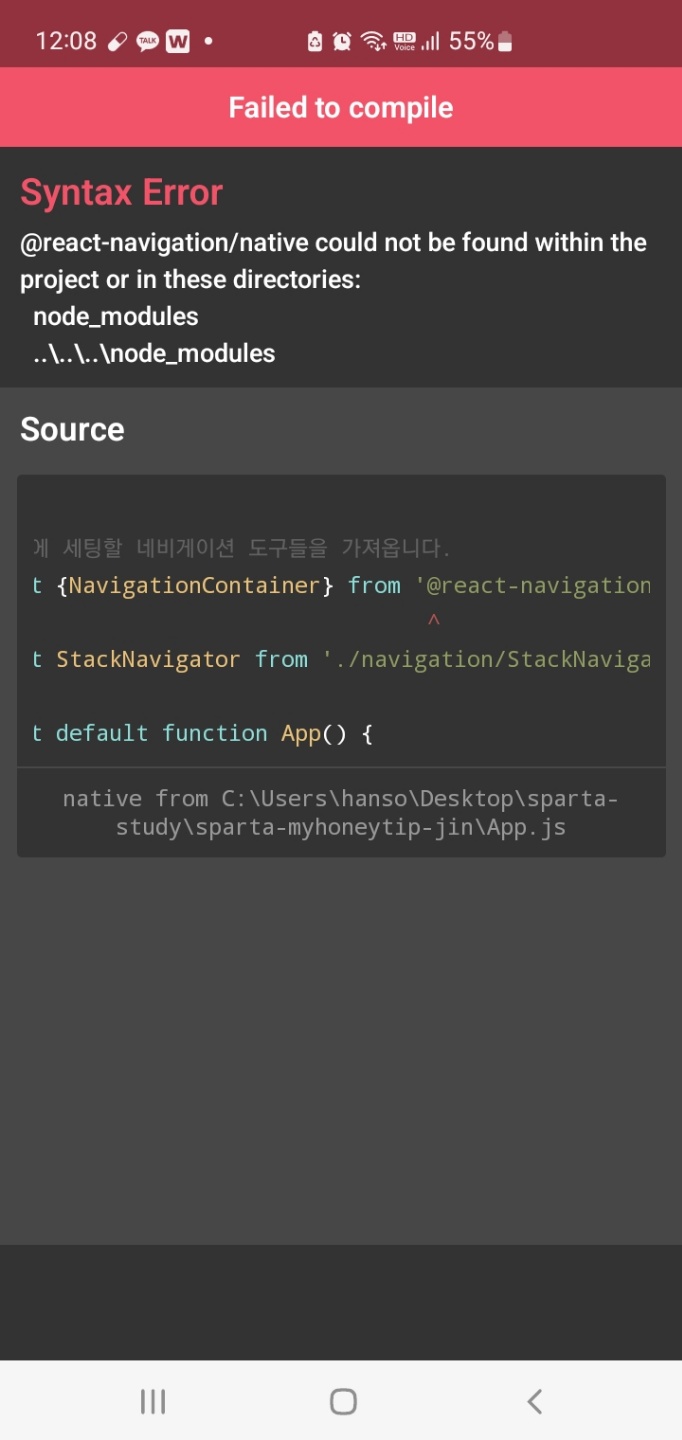This screenshot has width=682, height=1440.
Task: Tap the Korean comment line in source
Action: pos(241,548)
